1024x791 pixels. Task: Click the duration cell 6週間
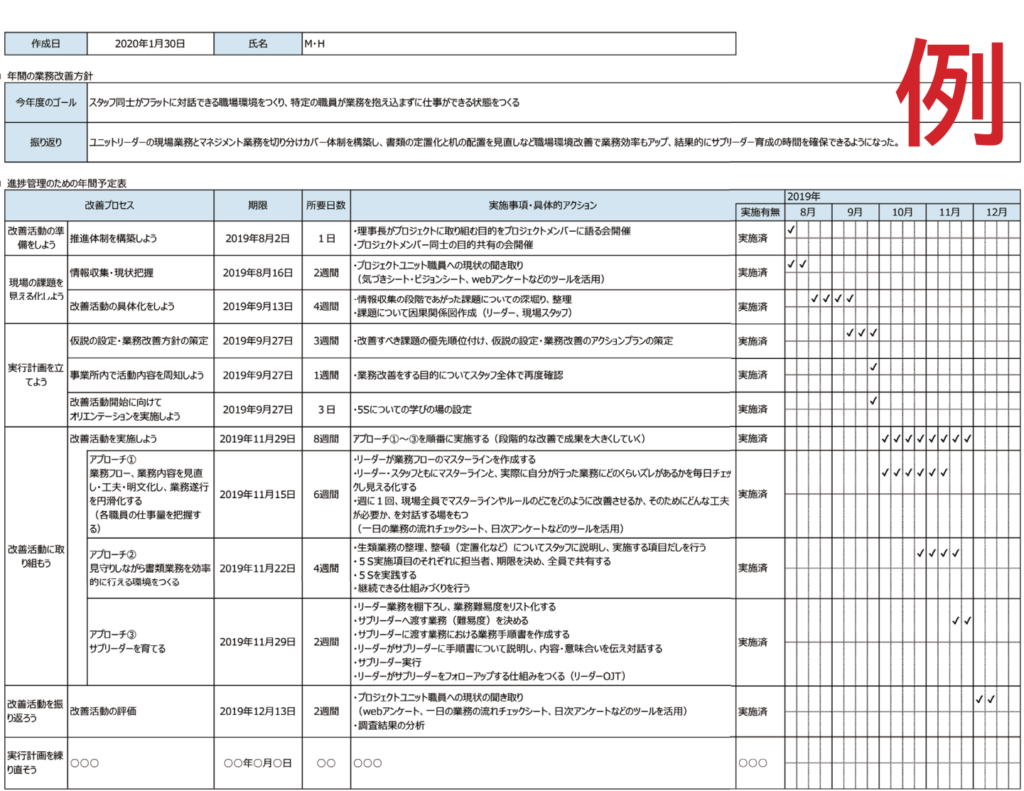click(326, 494)
